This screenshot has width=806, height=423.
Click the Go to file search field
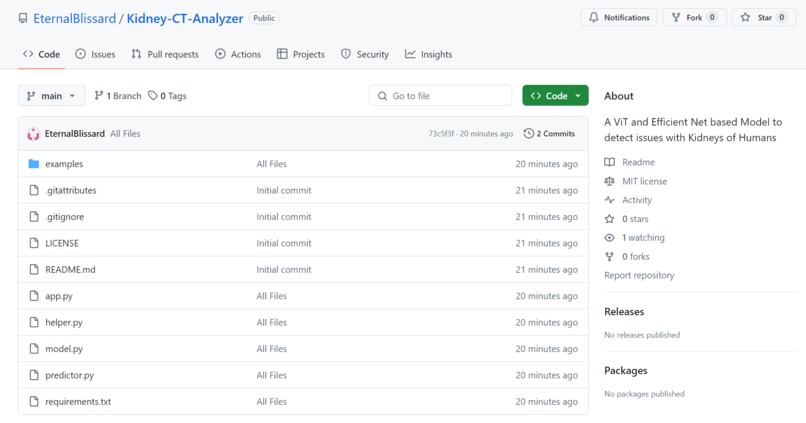(x=441, y=96)
